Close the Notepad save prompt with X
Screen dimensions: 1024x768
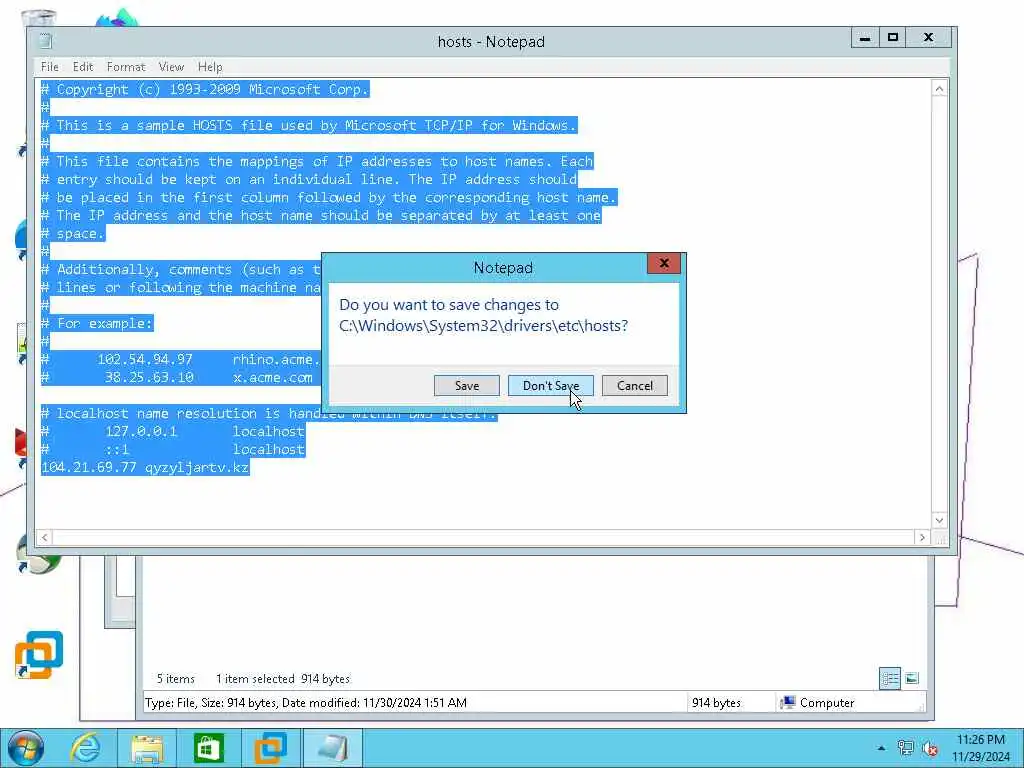tap(664, 263)
